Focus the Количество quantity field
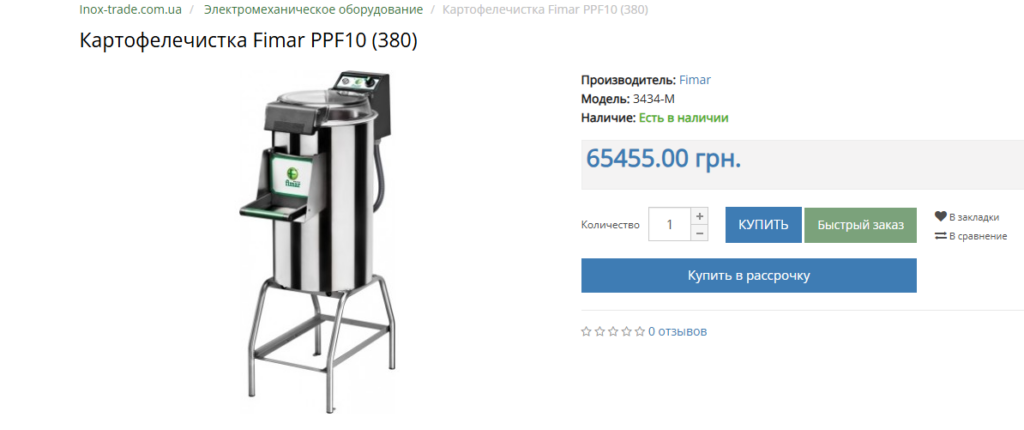The width and height of the screenshot is (1024, 430). 669,224
